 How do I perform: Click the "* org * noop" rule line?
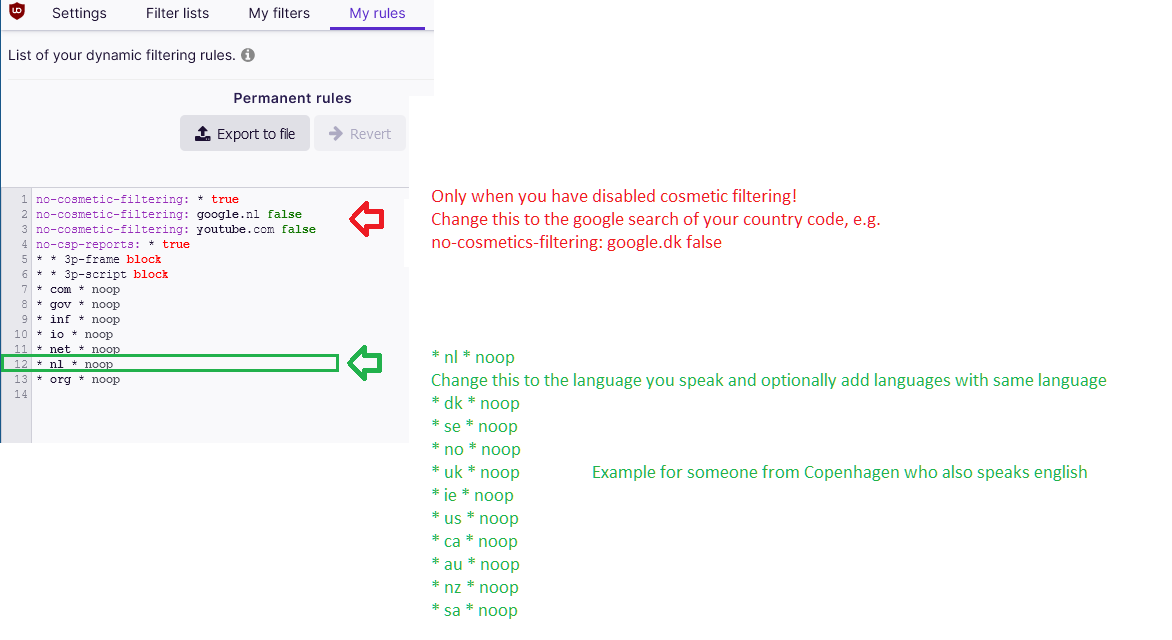tap(78, 379)
